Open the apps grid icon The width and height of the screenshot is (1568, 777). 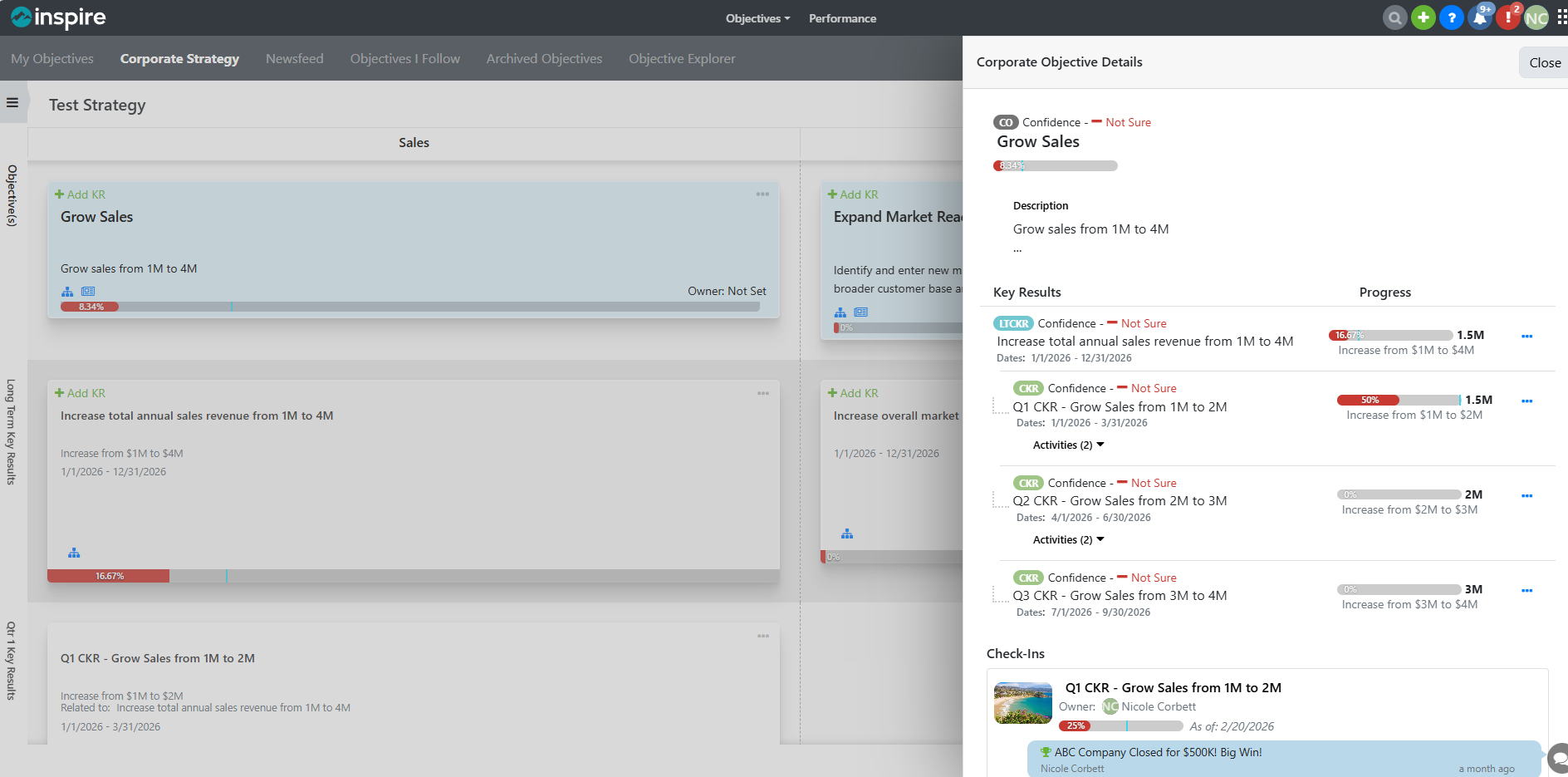[x=1561, y=17]
